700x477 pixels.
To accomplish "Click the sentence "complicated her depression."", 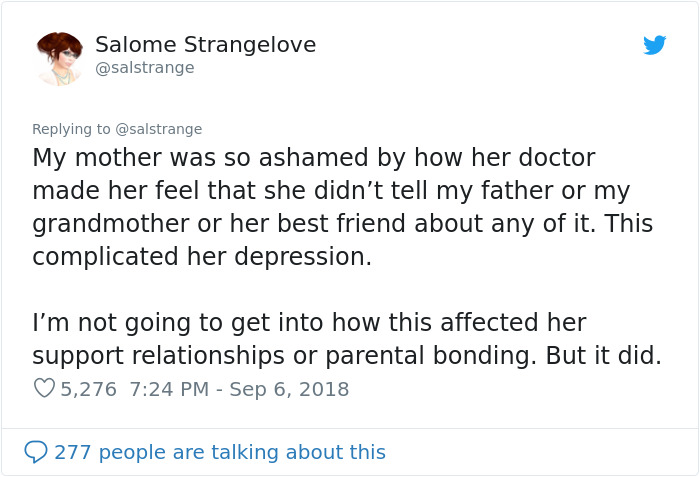I will coord(202,256).
